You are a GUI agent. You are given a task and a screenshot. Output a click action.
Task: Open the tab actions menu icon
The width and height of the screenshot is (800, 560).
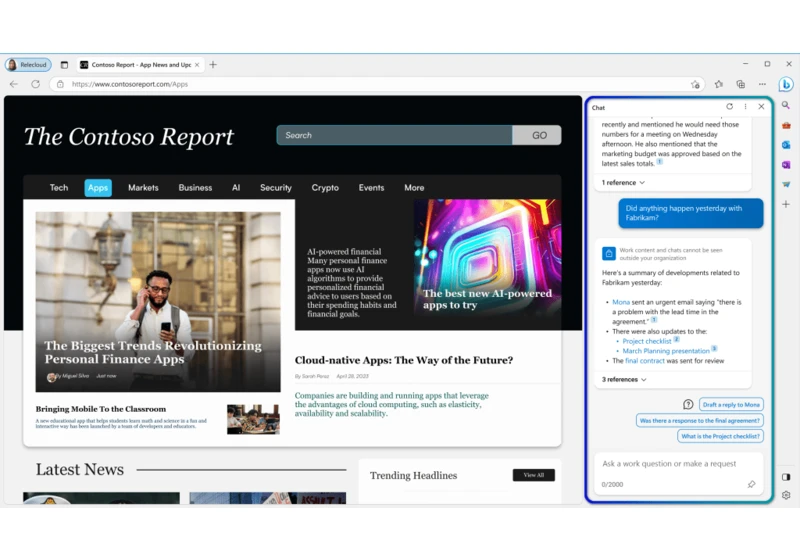pyautogui.click(x=64, y=65)
